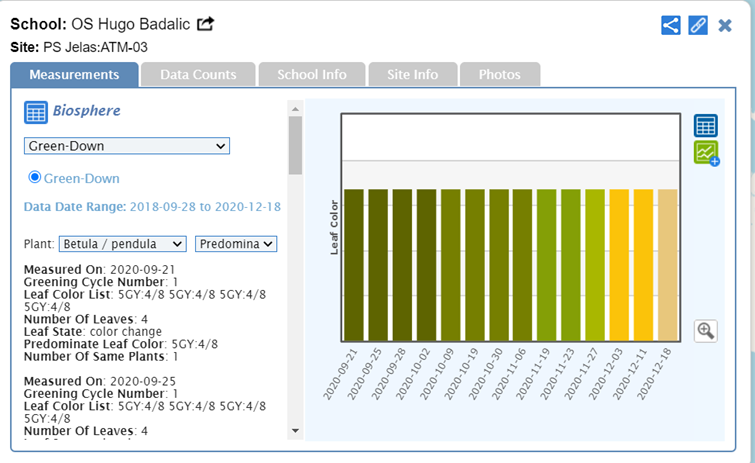Click the Biosphere table icon

pyautogui.click(x=36, y=112)
